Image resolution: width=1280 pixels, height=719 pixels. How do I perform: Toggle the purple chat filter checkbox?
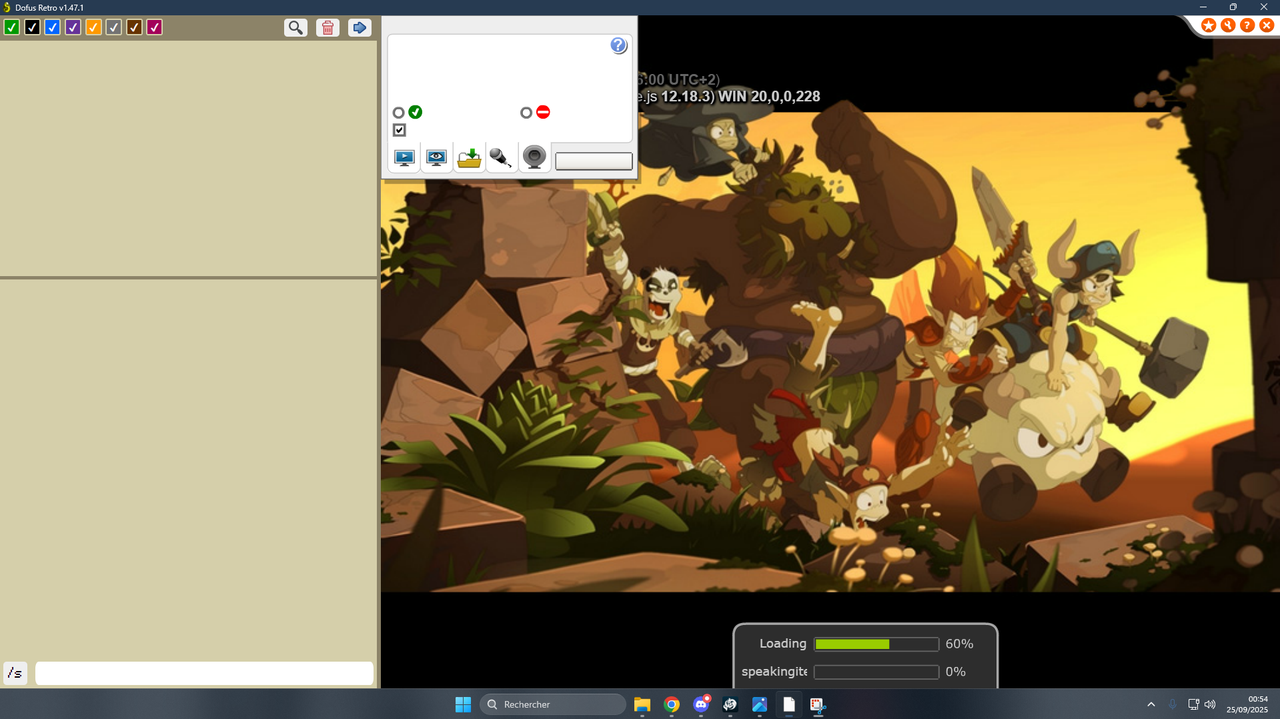73,27
